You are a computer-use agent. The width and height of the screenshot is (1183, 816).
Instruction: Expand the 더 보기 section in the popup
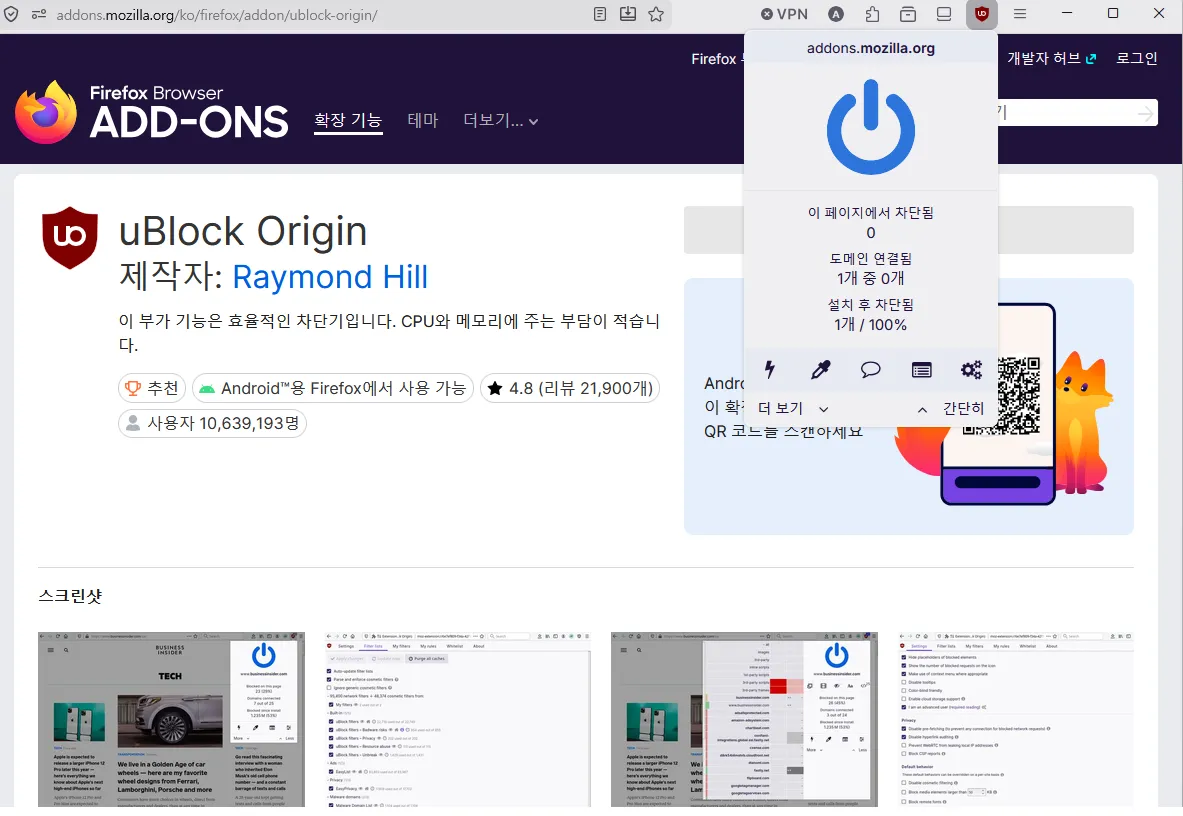(793, 408)
